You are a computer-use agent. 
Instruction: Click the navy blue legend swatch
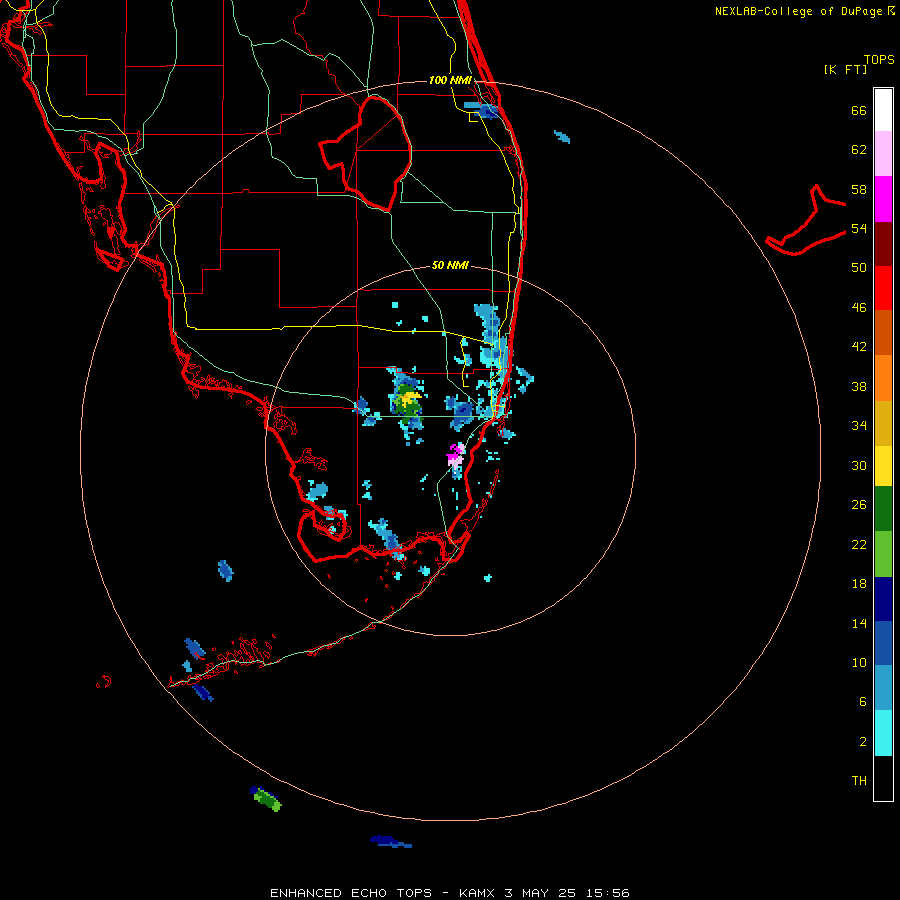[x=883, y=599]
